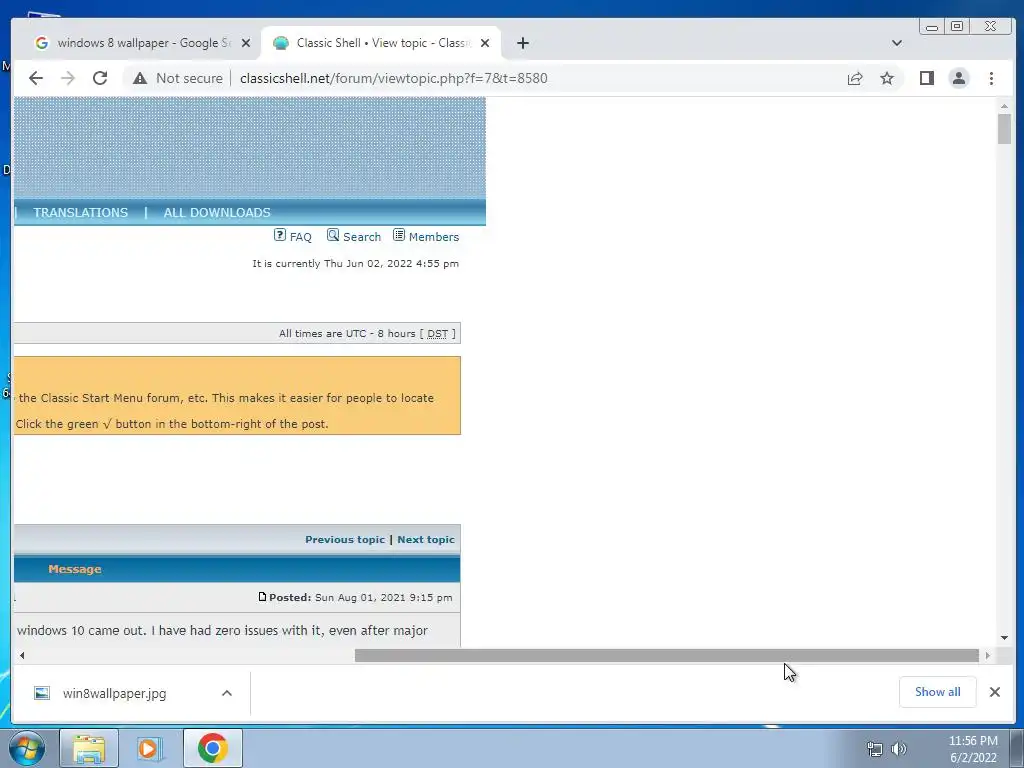Image resolution: width=1024 pixels, height=768 pixels.
Task: Go to Next topic
Action: 426,539
